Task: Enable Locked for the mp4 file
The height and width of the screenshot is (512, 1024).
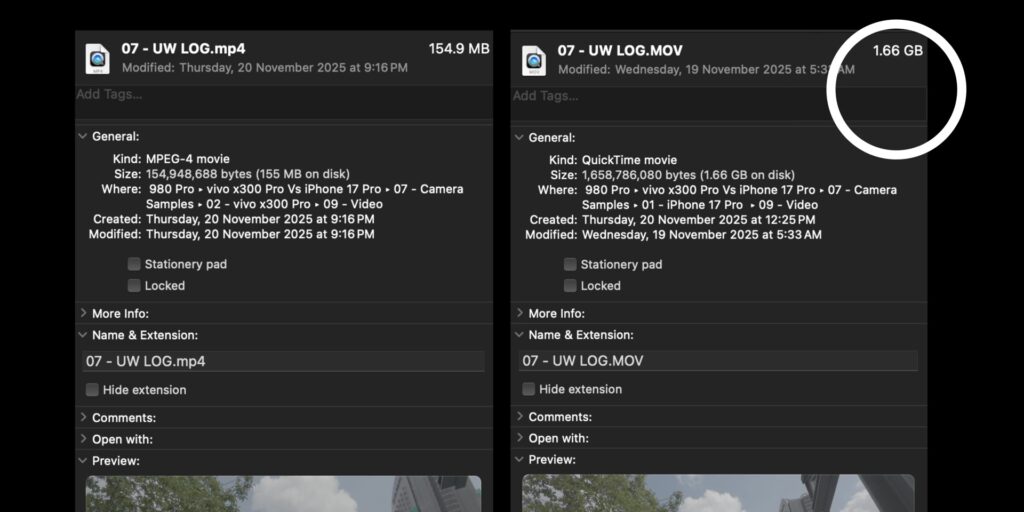Action: tap(134, 285)
